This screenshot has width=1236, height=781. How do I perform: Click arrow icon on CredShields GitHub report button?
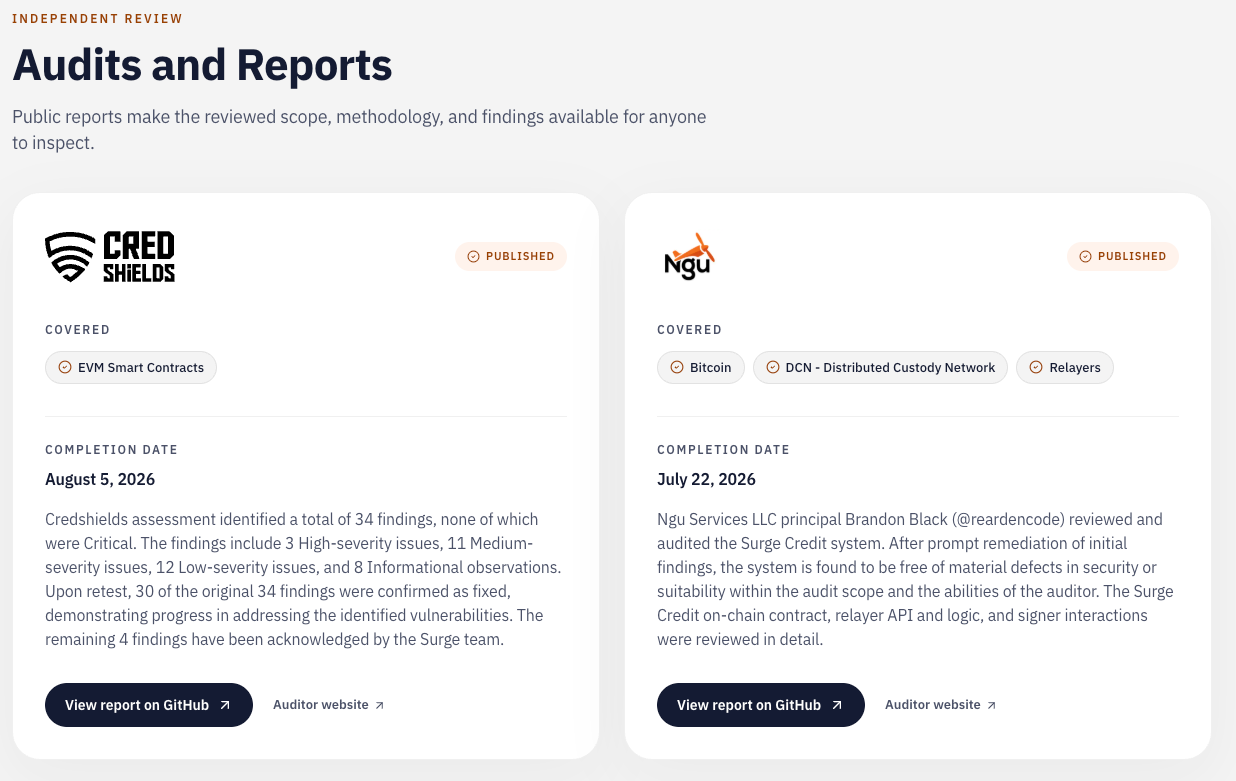point(225,705)
